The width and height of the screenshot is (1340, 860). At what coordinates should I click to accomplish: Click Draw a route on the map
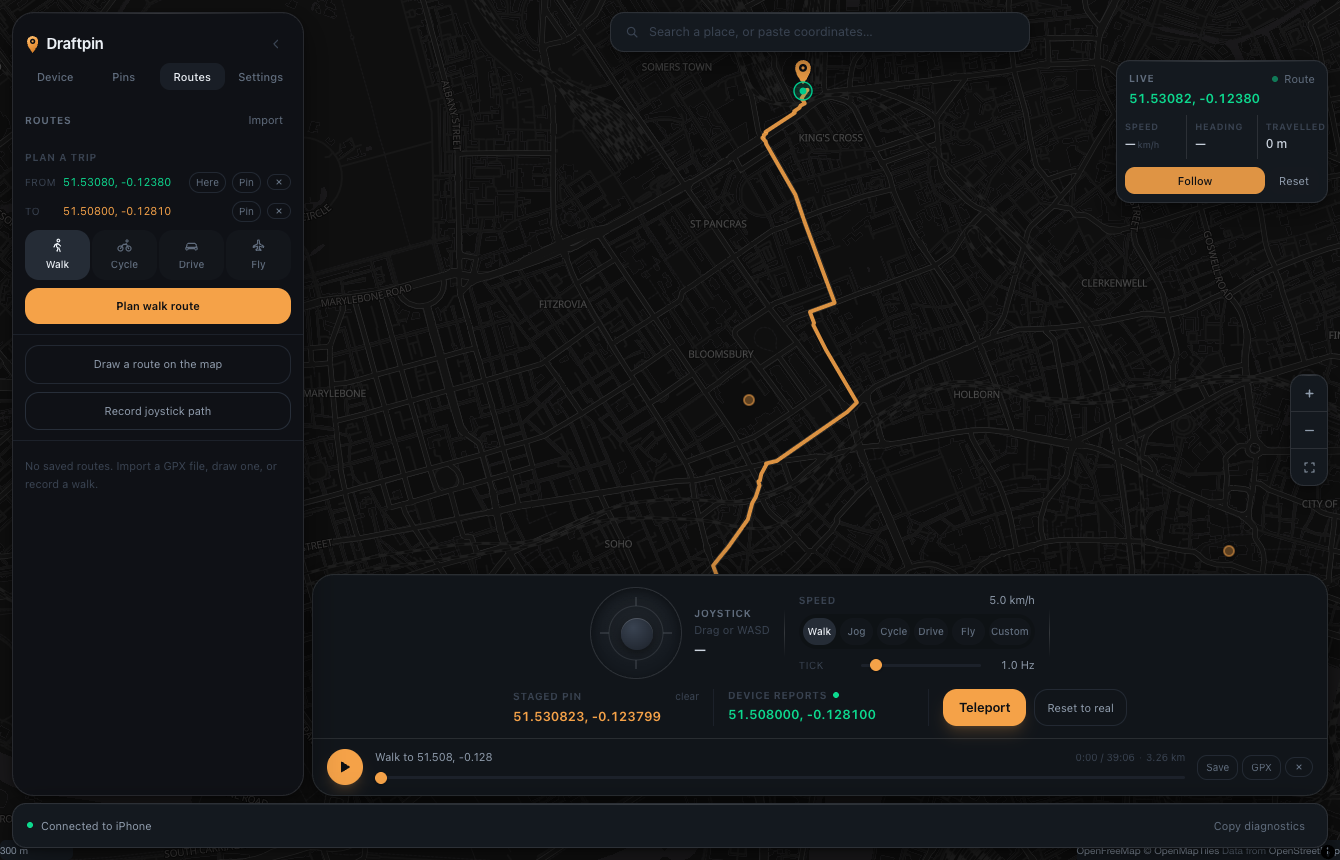(158, 364)
